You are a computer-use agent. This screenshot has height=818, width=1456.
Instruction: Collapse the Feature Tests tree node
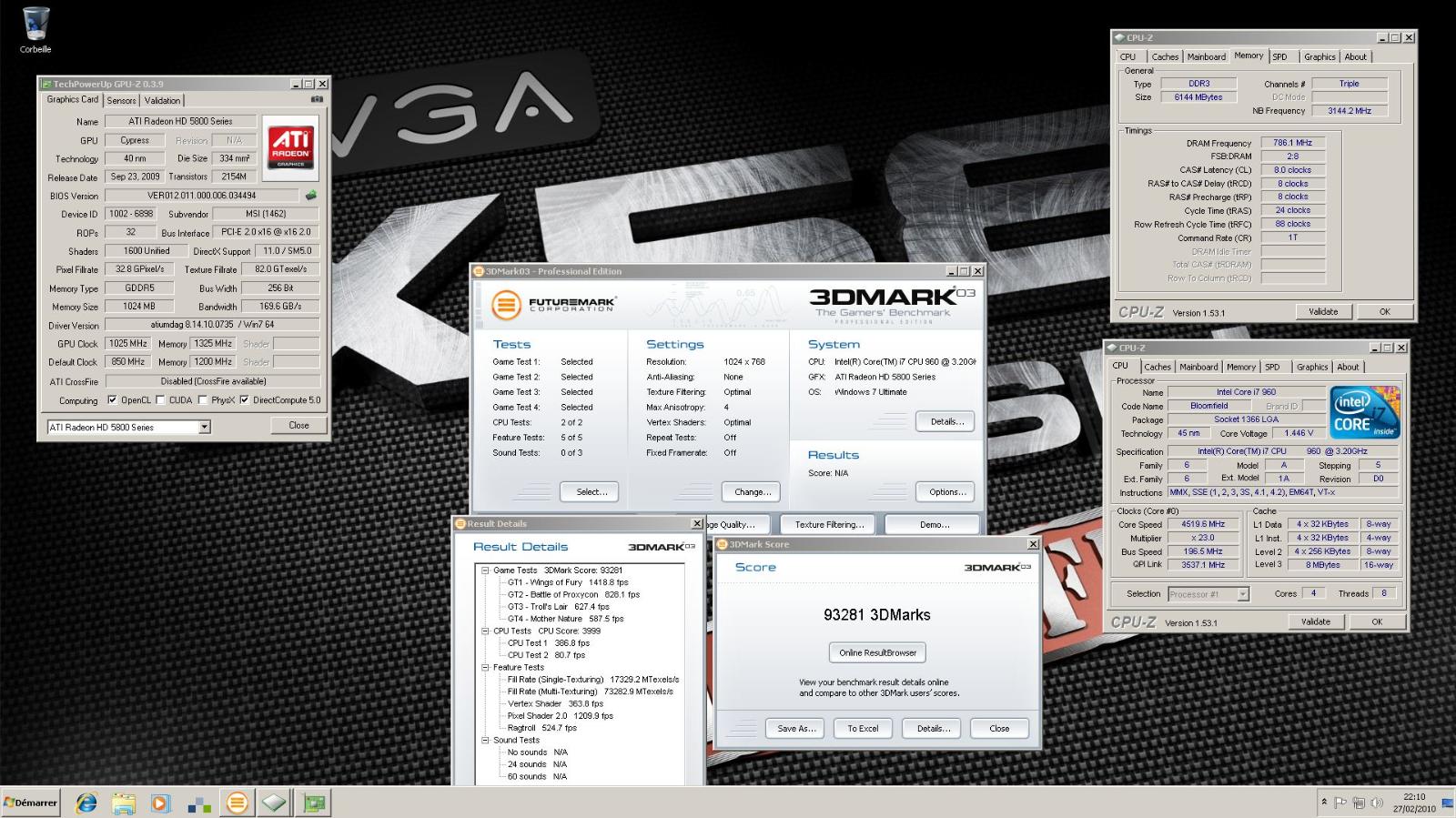click(486, 667)
